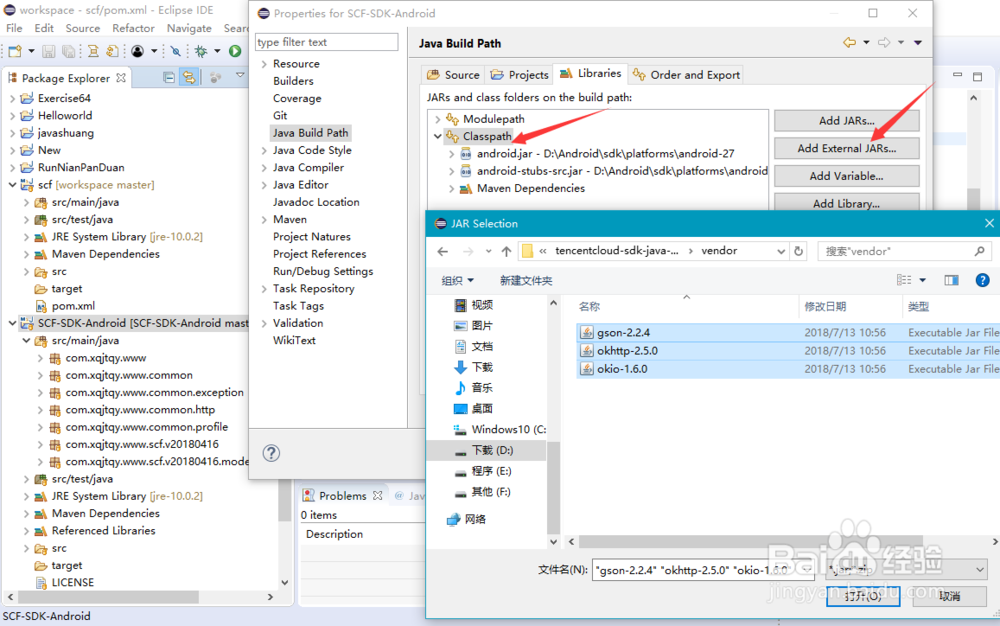Open the view menu triangle in Properties header
This screenshot has height=626, width=1000.
[x=918, y=43]
